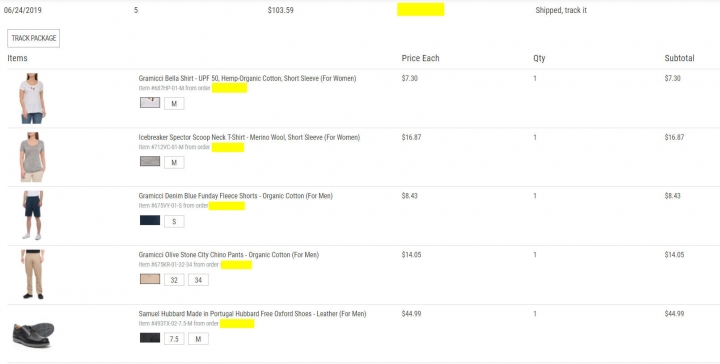Open the Icebreaker Spector Scoop Neck T-Shirt link
Viewport: 720px width, 364px height.
coord(249,137)
